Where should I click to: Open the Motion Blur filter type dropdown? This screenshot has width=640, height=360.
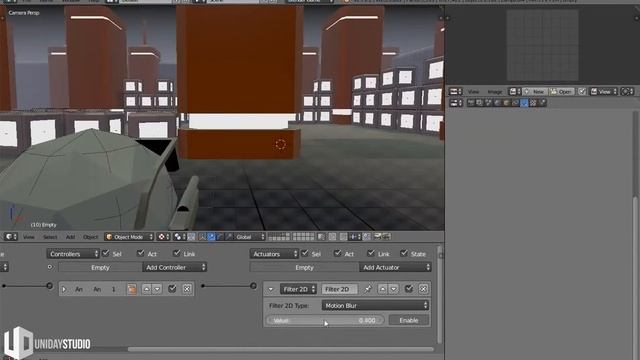click(x=375, y=305)
